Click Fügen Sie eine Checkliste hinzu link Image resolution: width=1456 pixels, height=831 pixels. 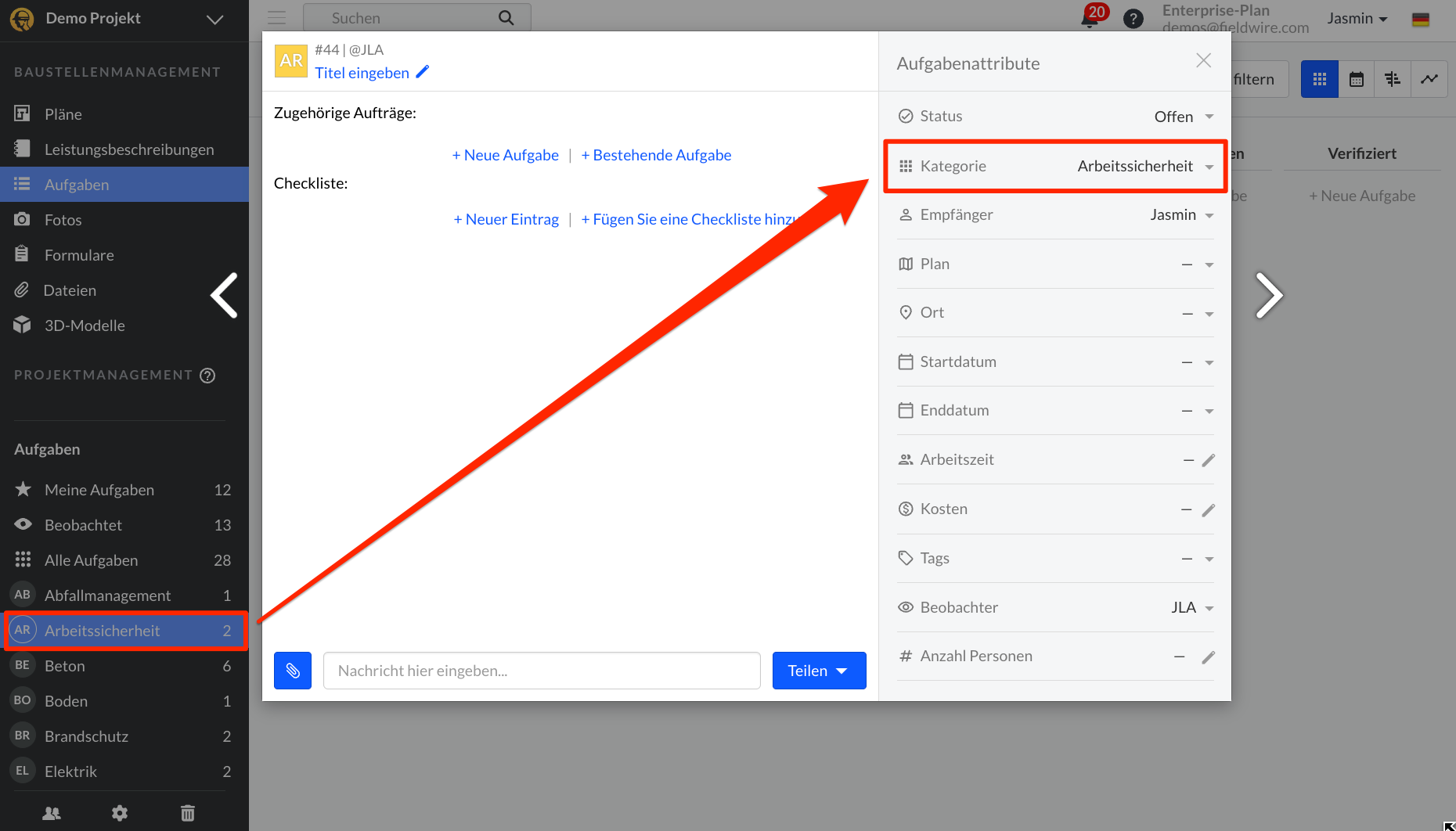(x=689, y=219)
